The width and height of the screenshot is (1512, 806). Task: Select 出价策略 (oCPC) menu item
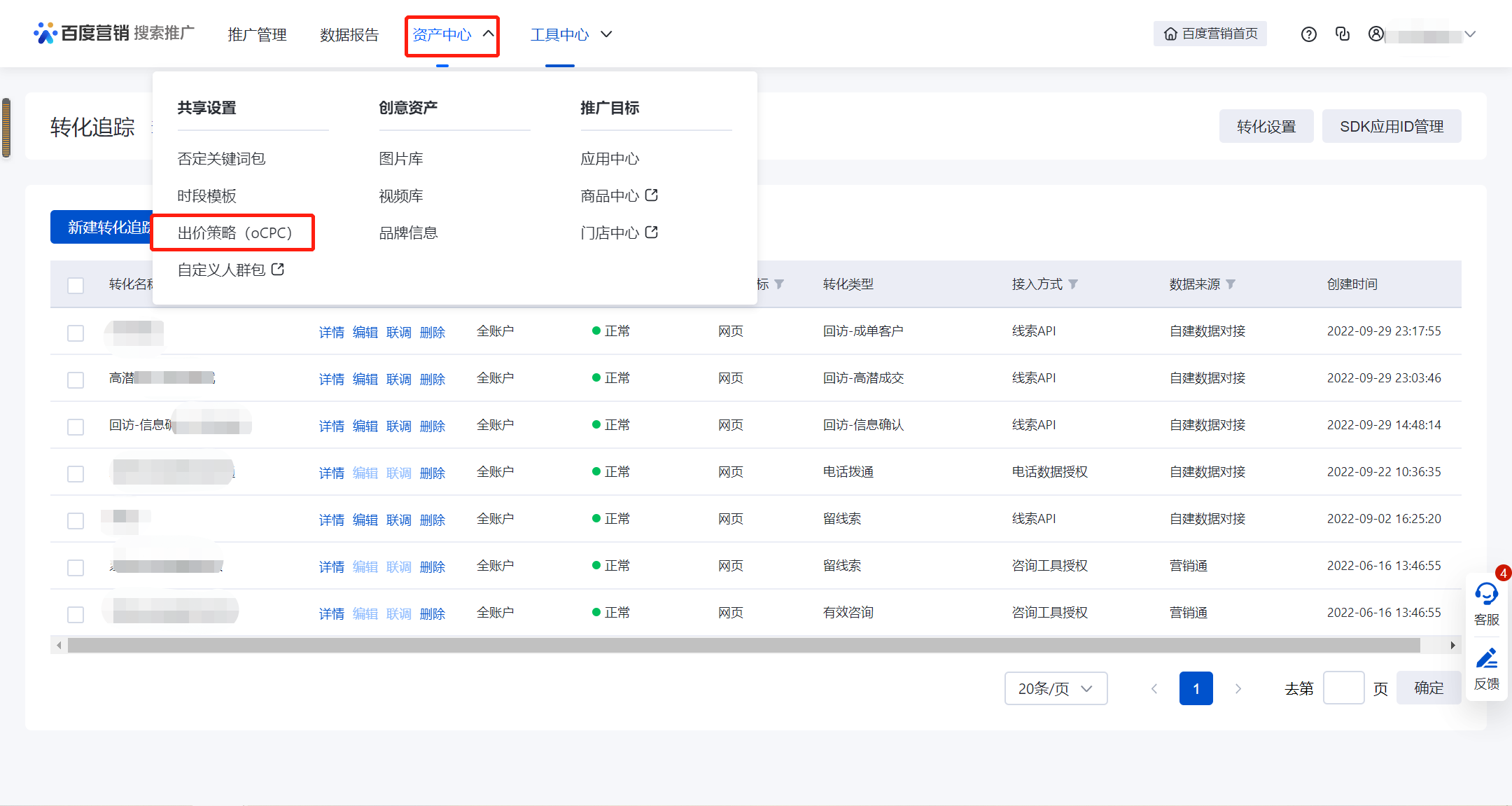click(234, 233)
